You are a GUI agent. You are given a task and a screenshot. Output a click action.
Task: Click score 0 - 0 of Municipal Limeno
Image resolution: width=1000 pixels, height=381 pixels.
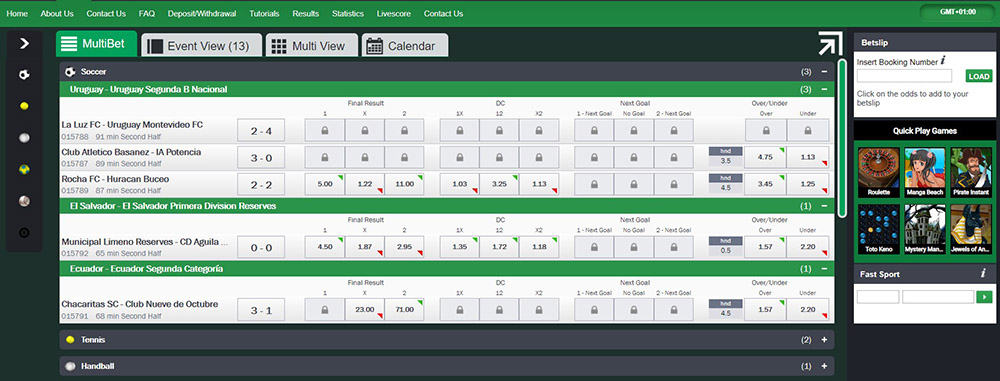[x=261, y=247]
